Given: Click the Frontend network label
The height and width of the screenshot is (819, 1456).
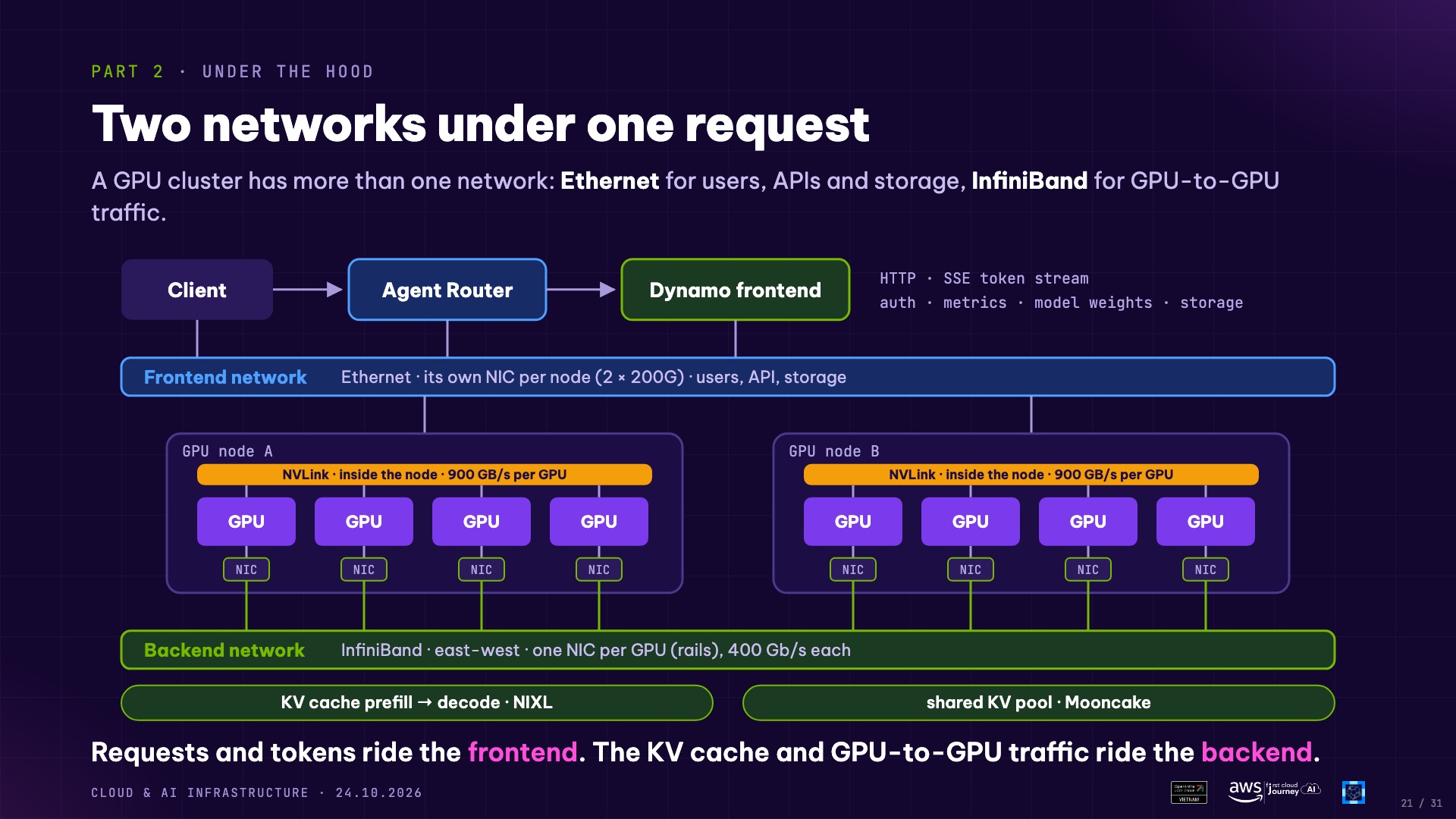Looking at the screenshot, I should click(225, 377).
